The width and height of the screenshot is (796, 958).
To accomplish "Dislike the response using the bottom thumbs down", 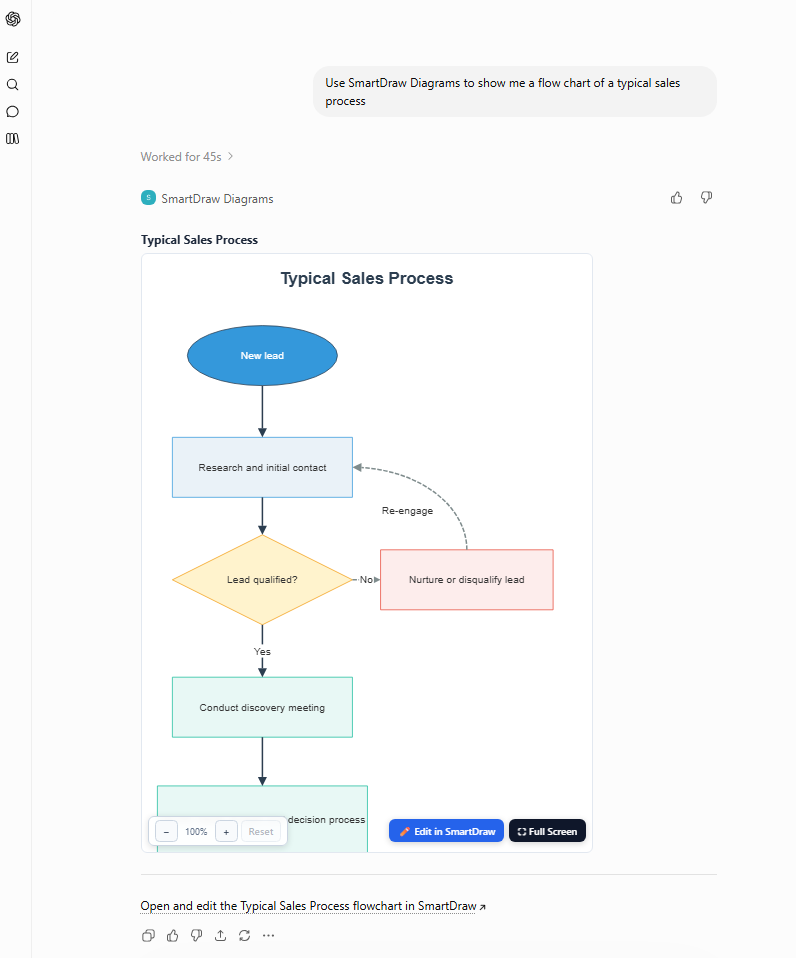I will tap(197, 935).
